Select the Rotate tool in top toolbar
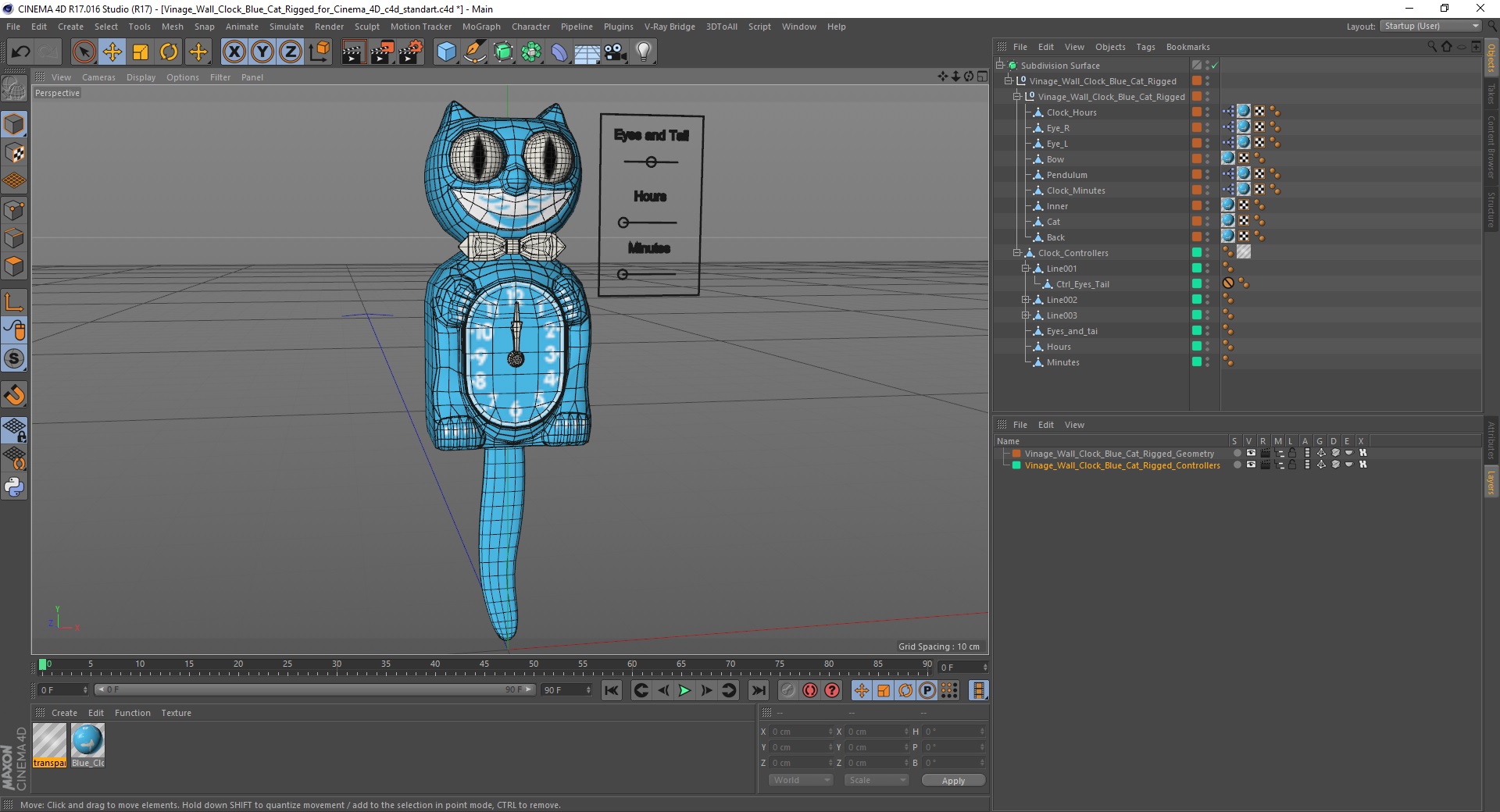This screenshot has height=812, width=1500. click(x=169, y=52)
